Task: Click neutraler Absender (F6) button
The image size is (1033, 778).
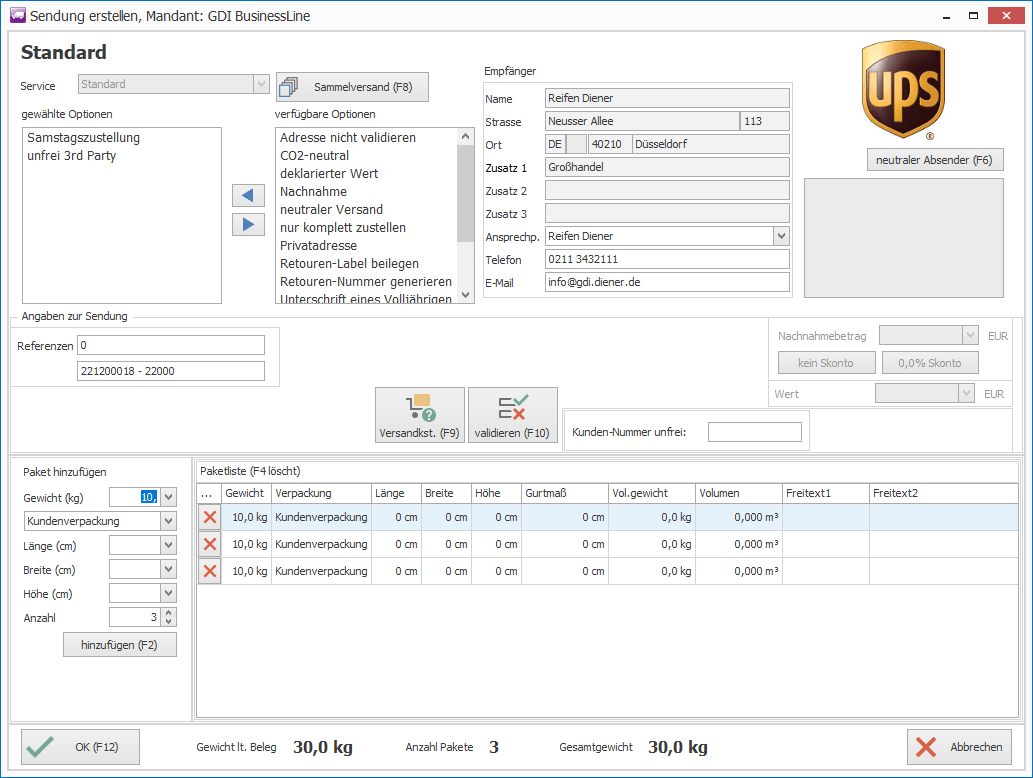Action: (x=933, y=160)
